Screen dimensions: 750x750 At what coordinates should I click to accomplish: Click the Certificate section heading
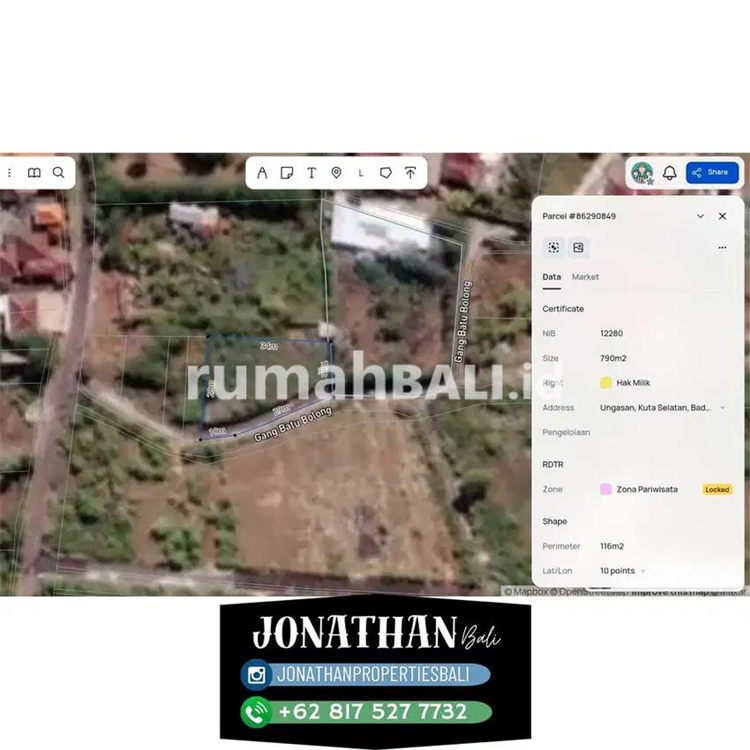[563, 309]
